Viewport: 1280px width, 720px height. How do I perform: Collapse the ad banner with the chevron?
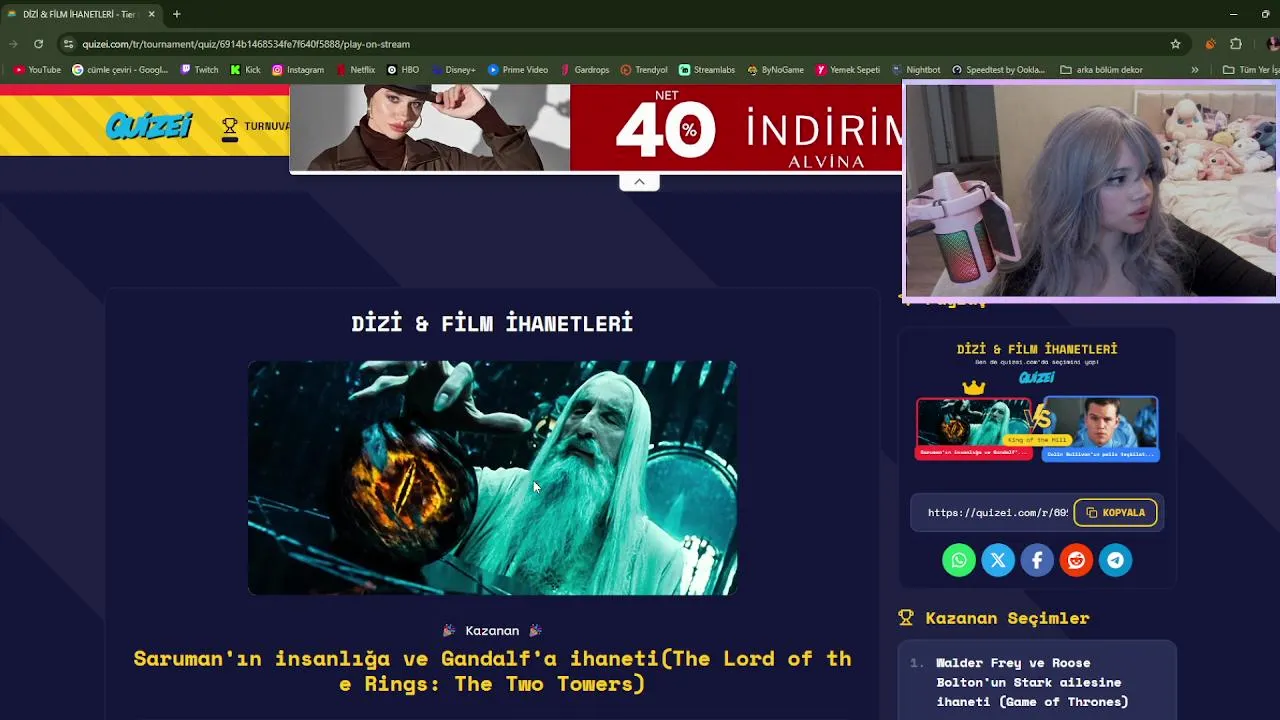[639, 182]
